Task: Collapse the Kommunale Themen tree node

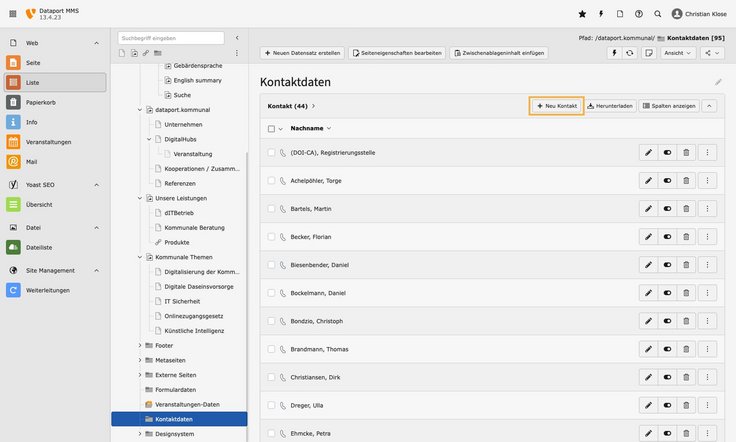Action: tap(140, 257)
